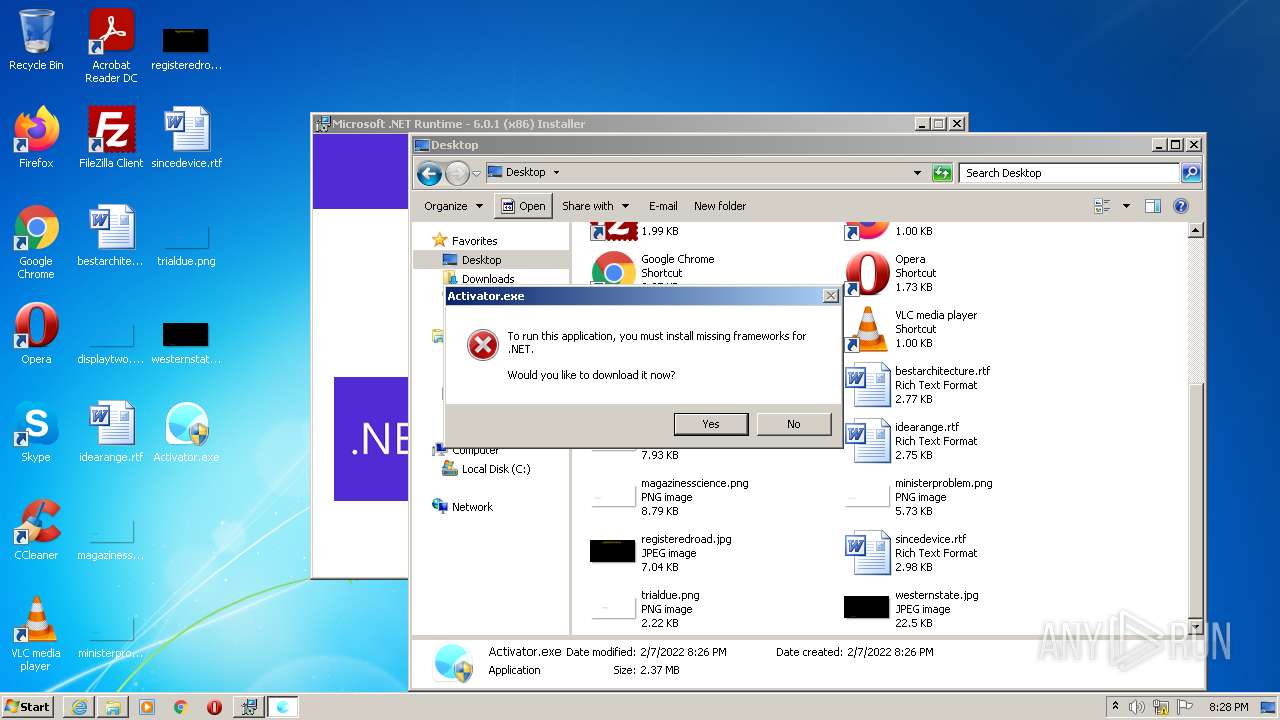The width and height of the screenshot is (1280, 720).
Task: Open Acrobat Reader DC desktop icon
Action: coord(111,46)
